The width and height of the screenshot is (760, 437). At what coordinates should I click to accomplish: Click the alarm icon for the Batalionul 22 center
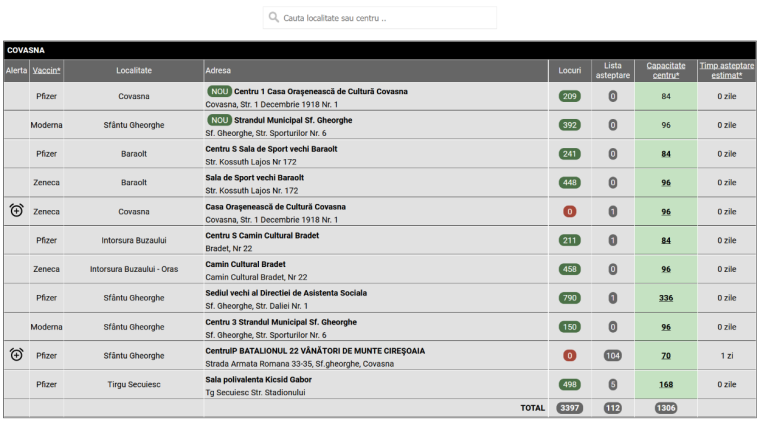[16, 355]
